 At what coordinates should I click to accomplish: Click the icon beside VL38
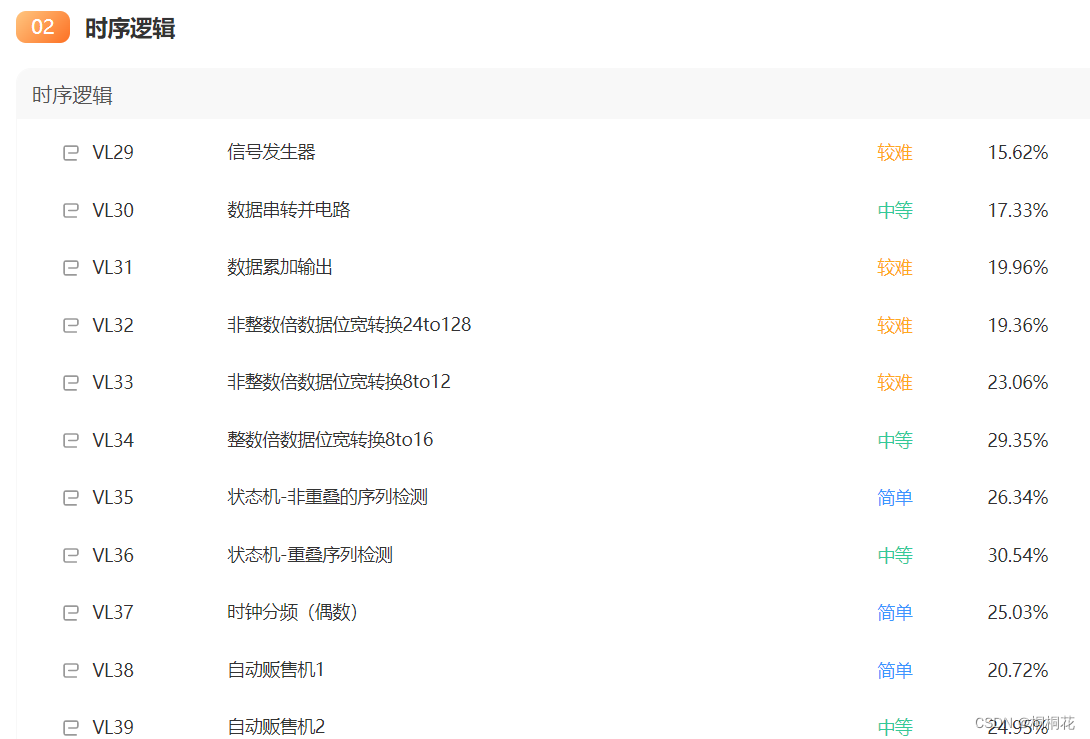pyautogui.click(x=71, y=670)
